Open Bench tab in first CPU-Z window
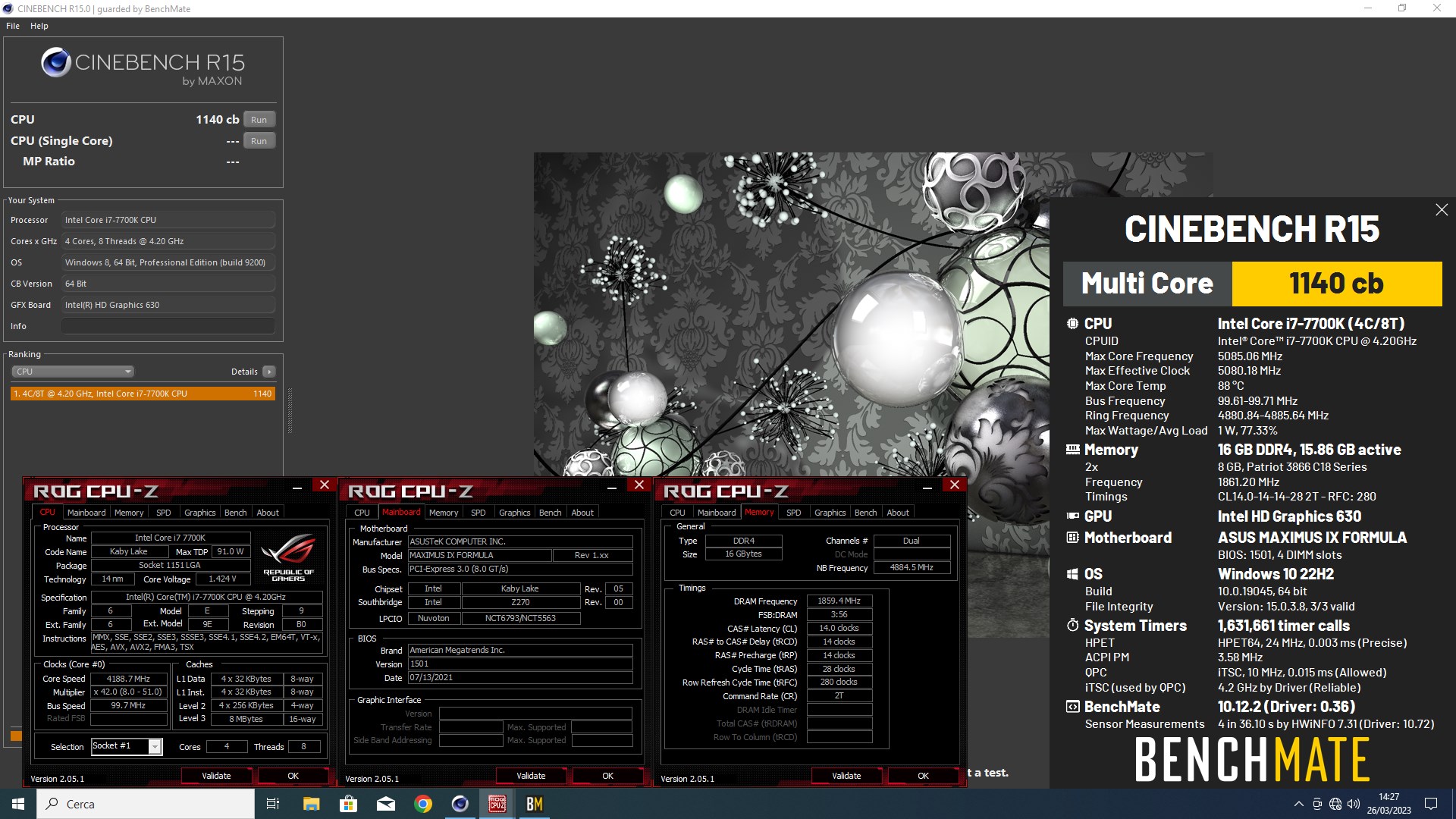The image size is (1456, 819). coord(236,513)
